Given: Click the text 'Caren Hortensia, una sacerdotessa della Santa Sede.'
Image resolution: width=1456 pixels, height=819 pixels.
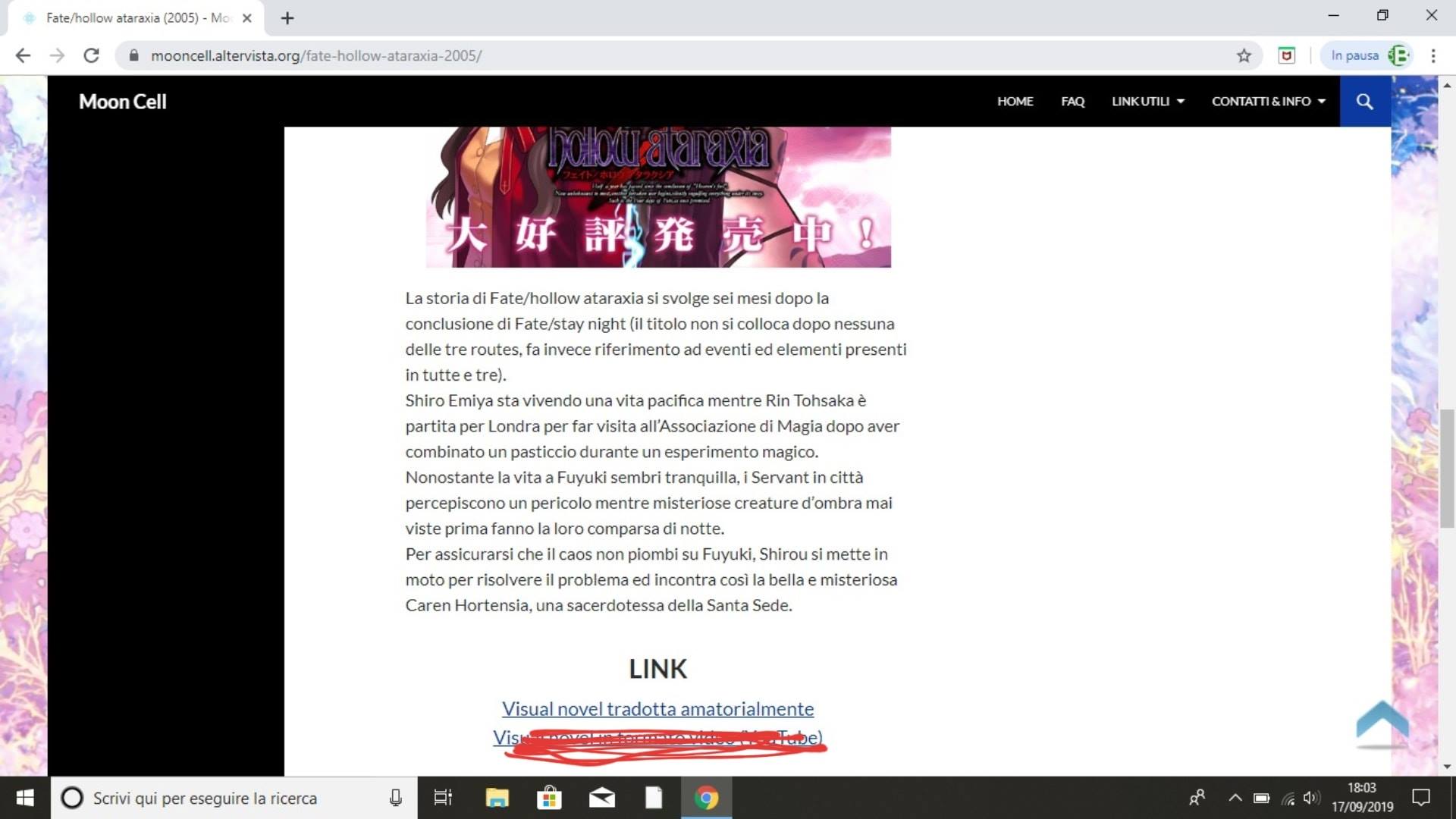Looking at the screenshot, I should click(x=598, y=605).
